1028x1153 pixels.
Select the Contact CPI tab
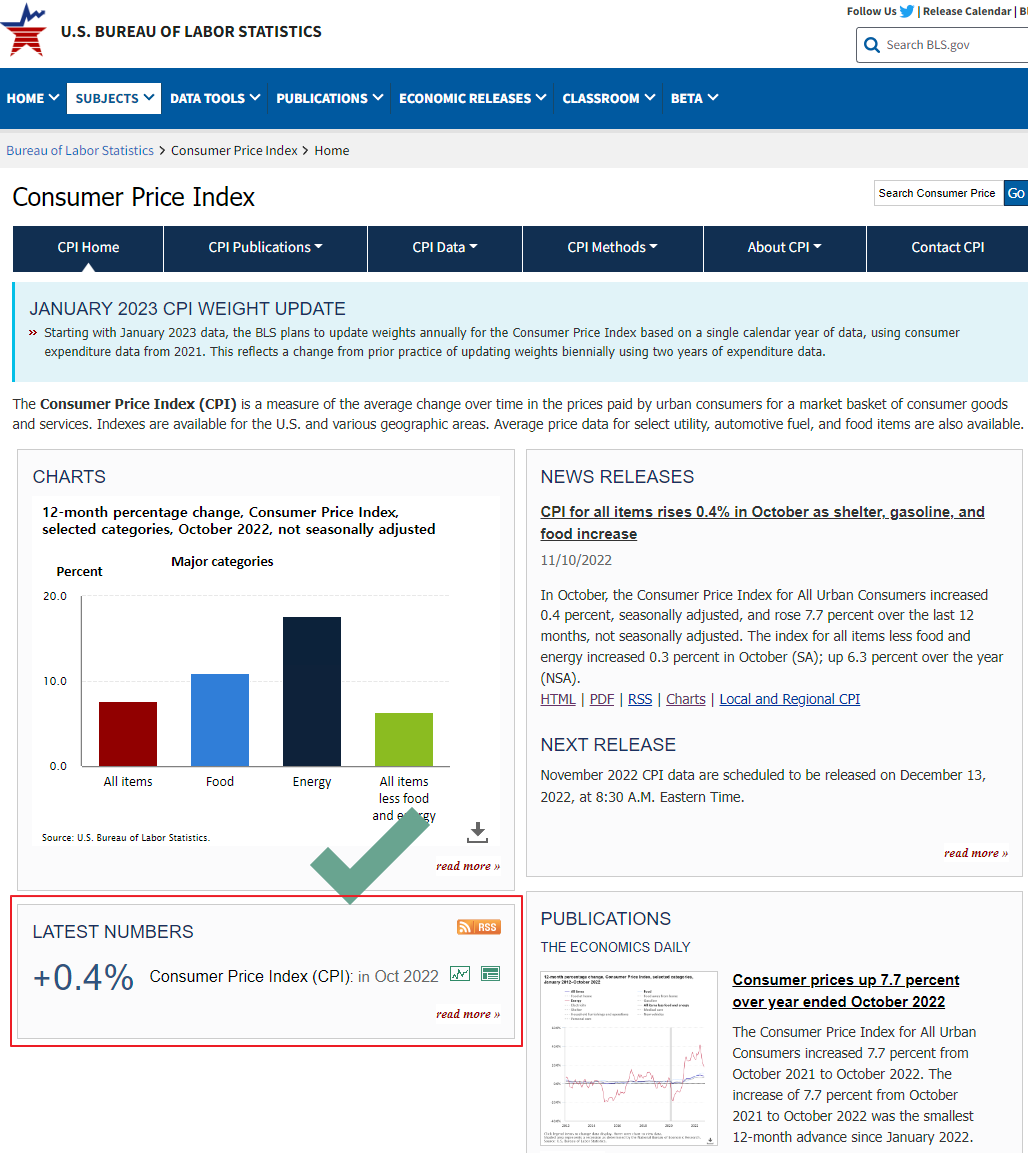(947, 248)
